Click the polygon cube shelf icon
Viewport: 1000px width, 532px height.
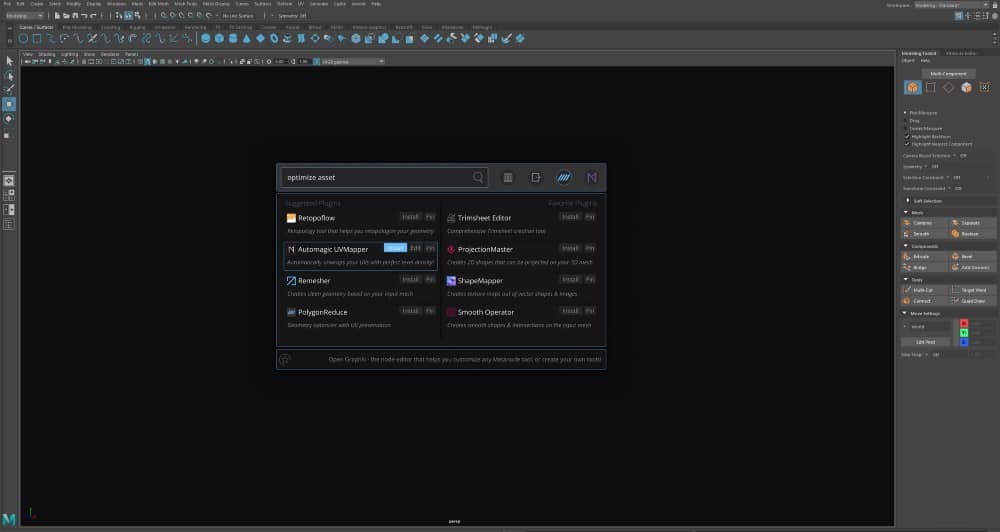219,38
